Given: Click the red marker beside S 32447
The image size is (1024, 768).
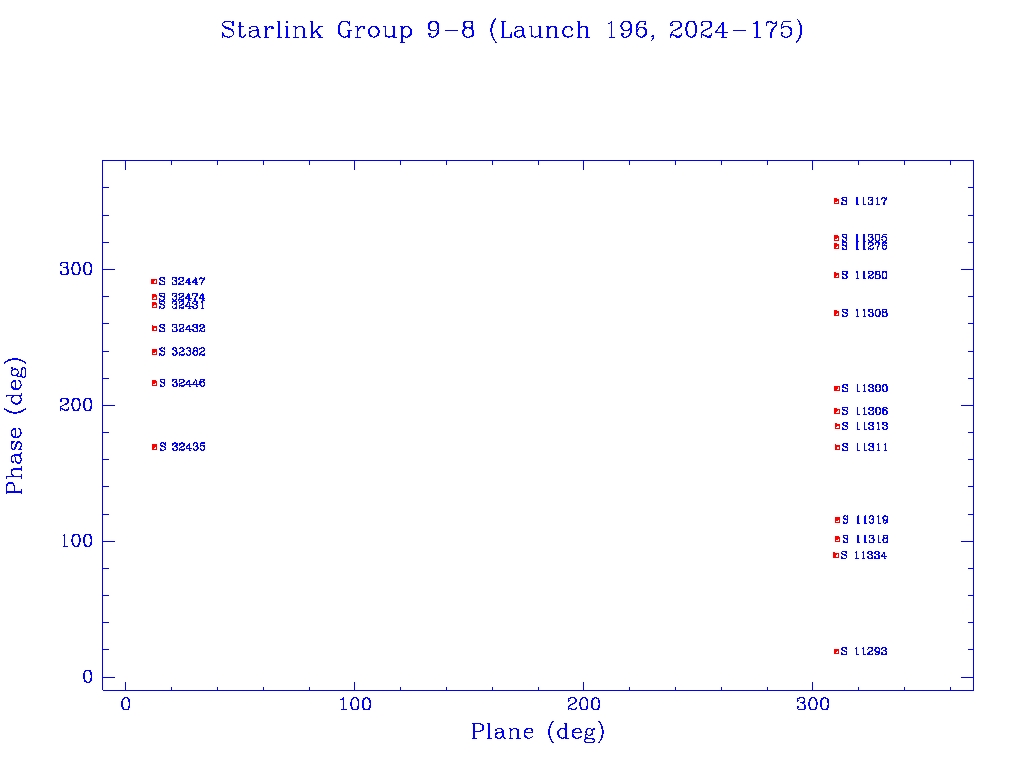Looking at the screenshot, I should coord(154,281).
